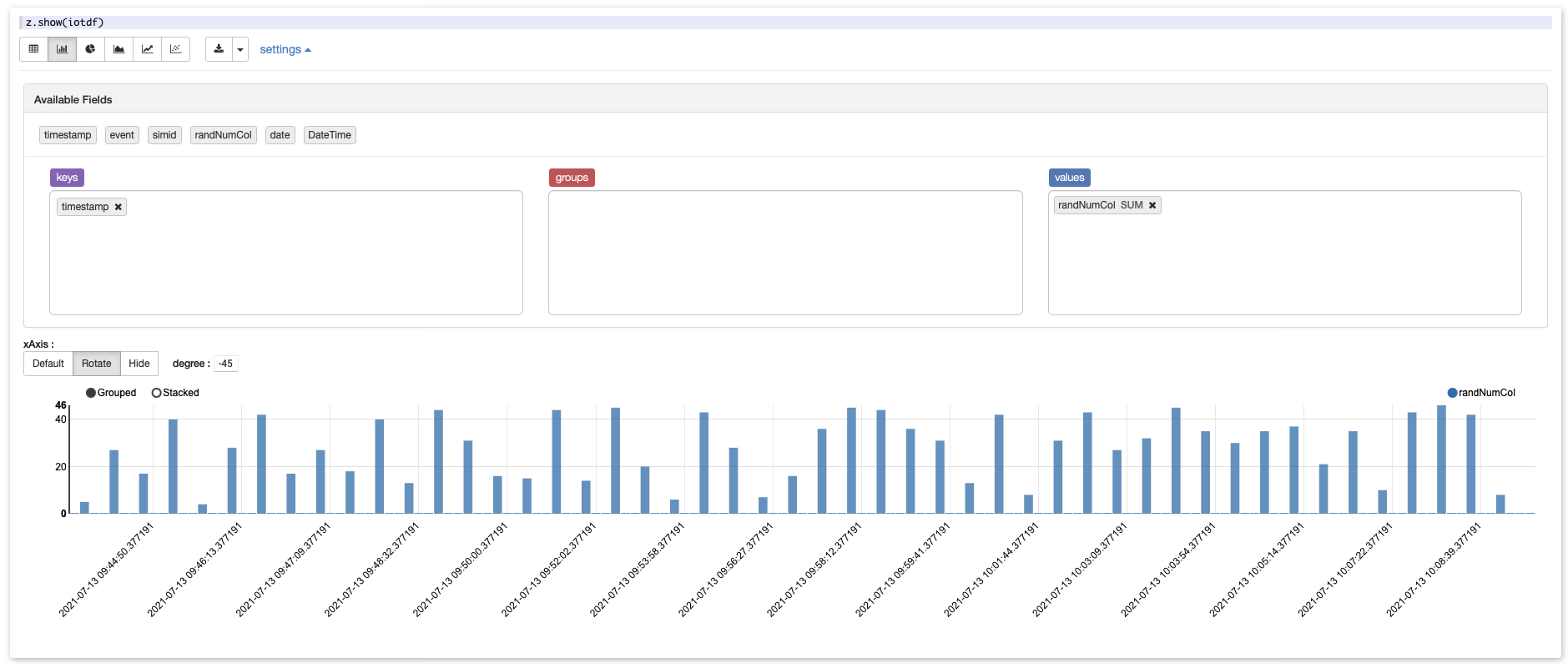The image size is (1568, 668).
Task: Select the pie chart view icon
Action: tap(90, 49)
